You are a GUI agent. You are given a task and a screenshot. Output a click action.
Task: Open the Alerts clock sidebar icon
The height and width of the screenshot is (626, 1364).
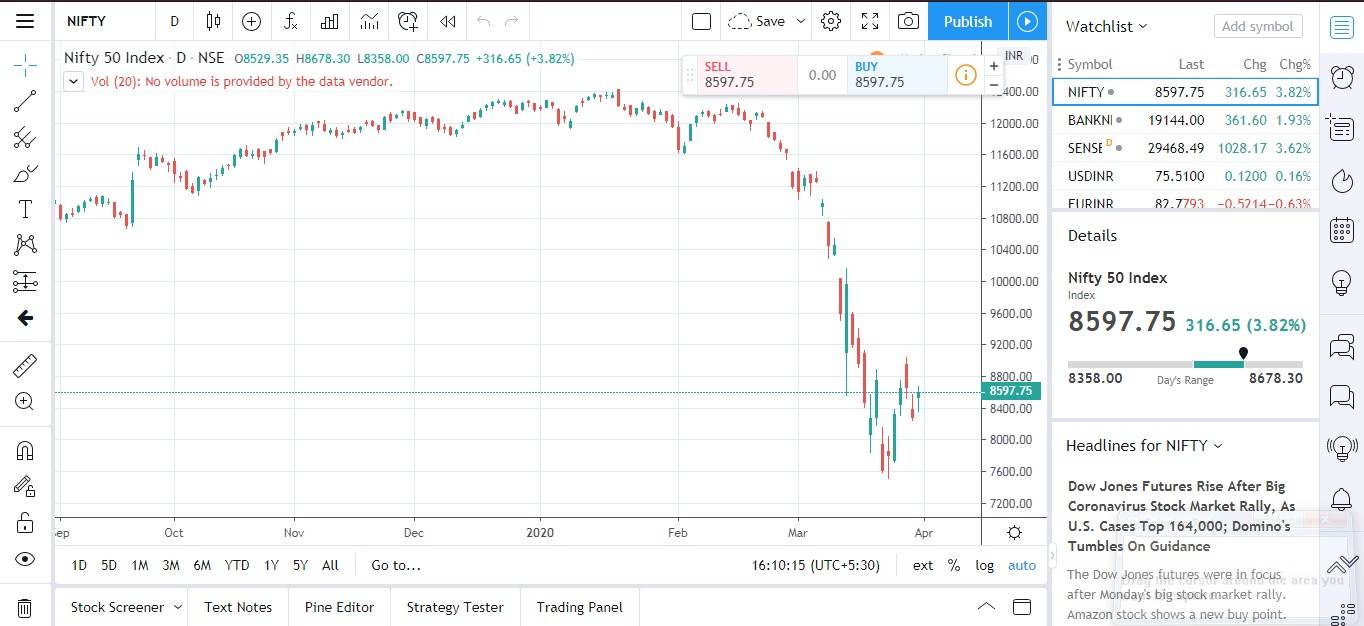(x=1342, y=77)
